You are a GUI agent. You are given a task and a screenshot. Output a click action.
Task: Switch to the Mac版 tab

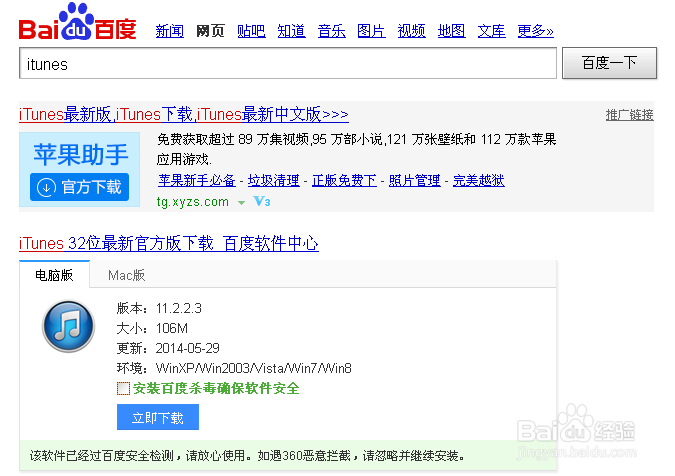[x=127, y=275]
